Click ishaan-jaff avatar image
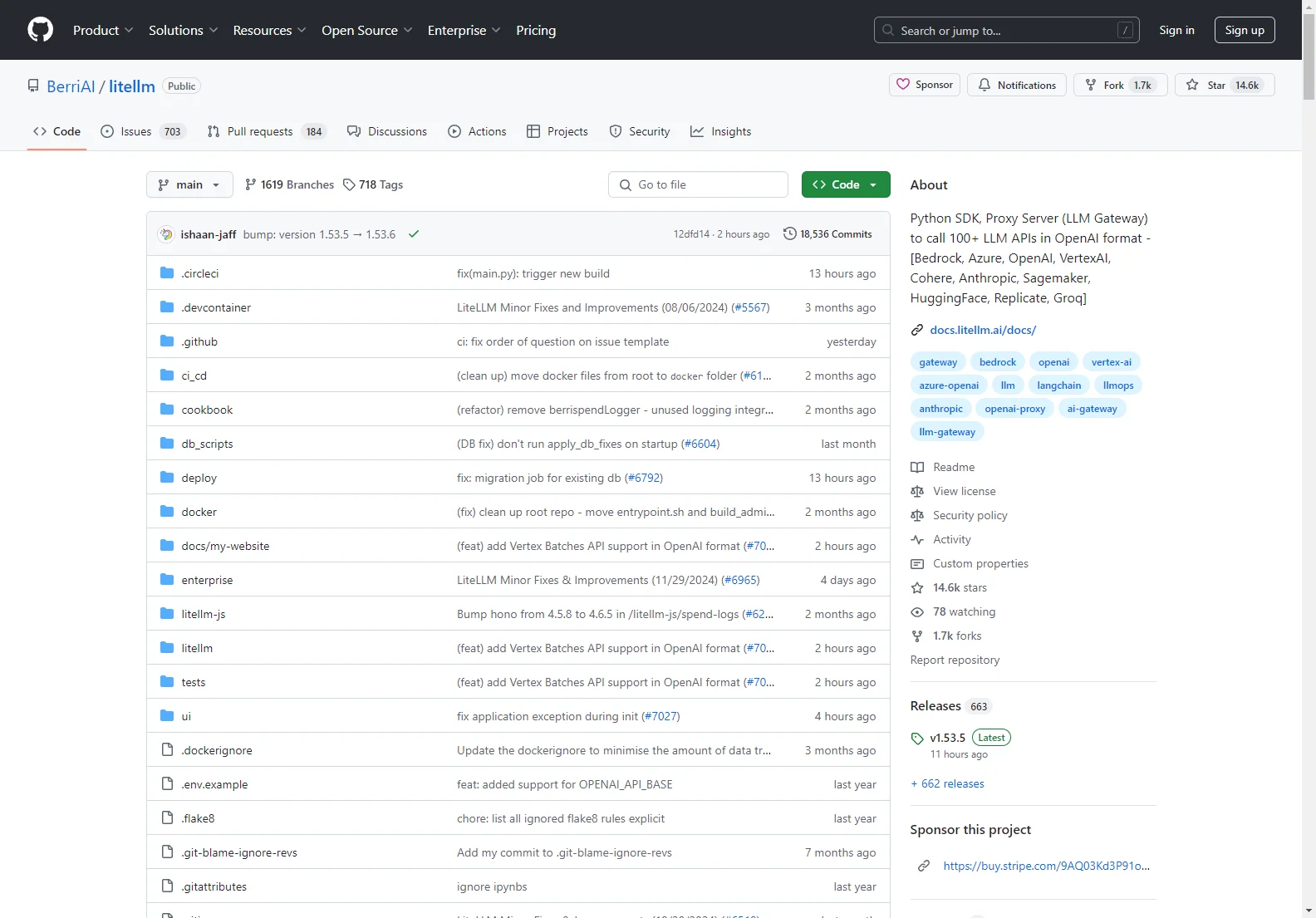This screenshot has height=918, width=1316. coord(166,234)
